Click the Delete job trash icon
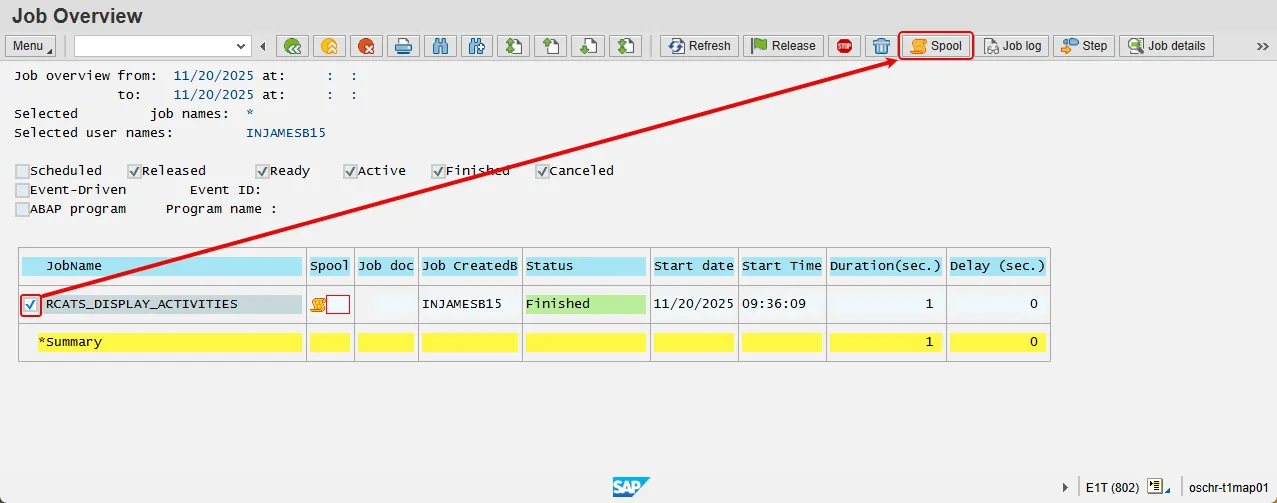The width and height of the screenshot is (1277, 503). click(880, 46)
